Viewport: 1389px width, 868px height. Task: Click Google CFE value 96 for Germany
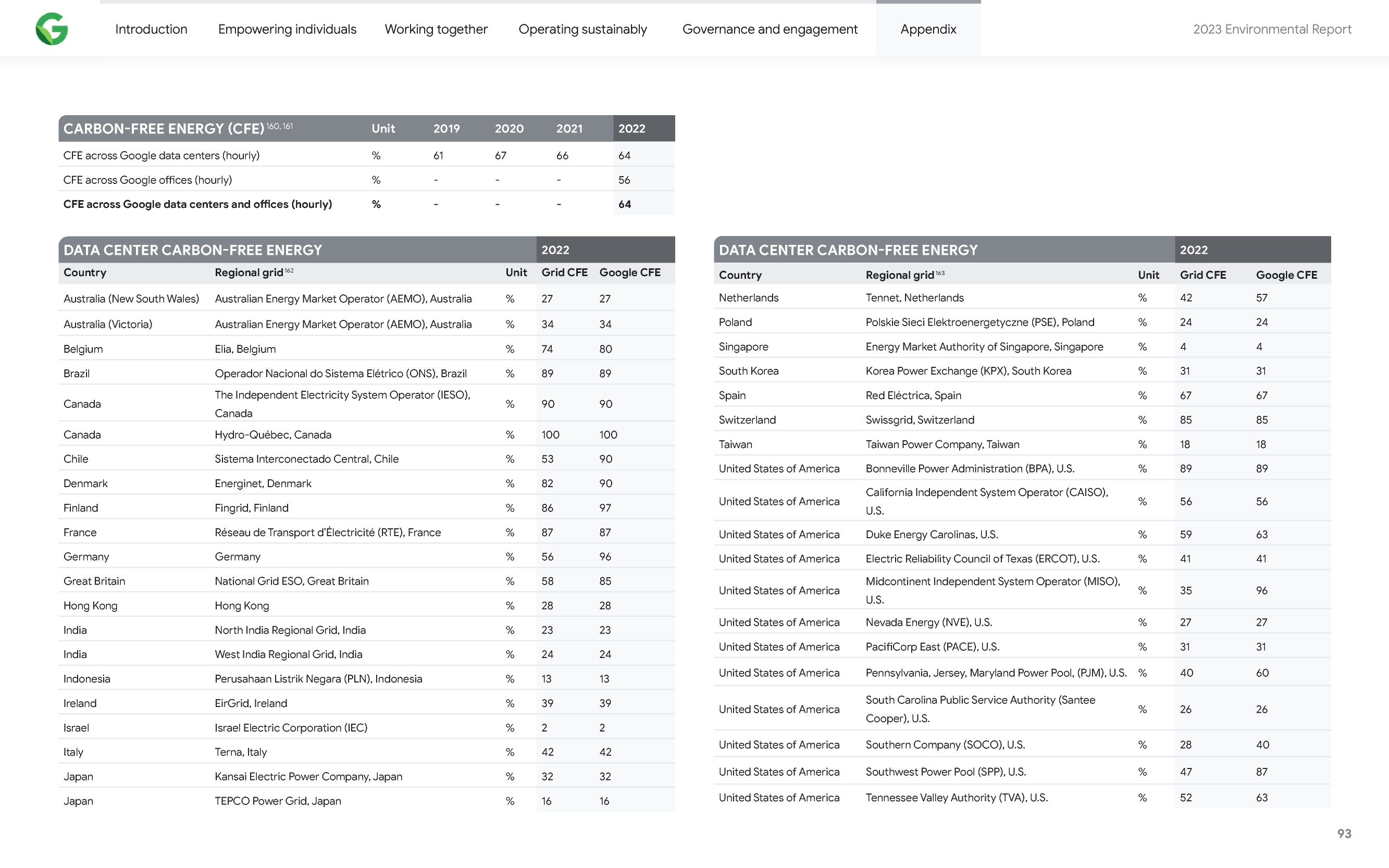pos(605,557)
